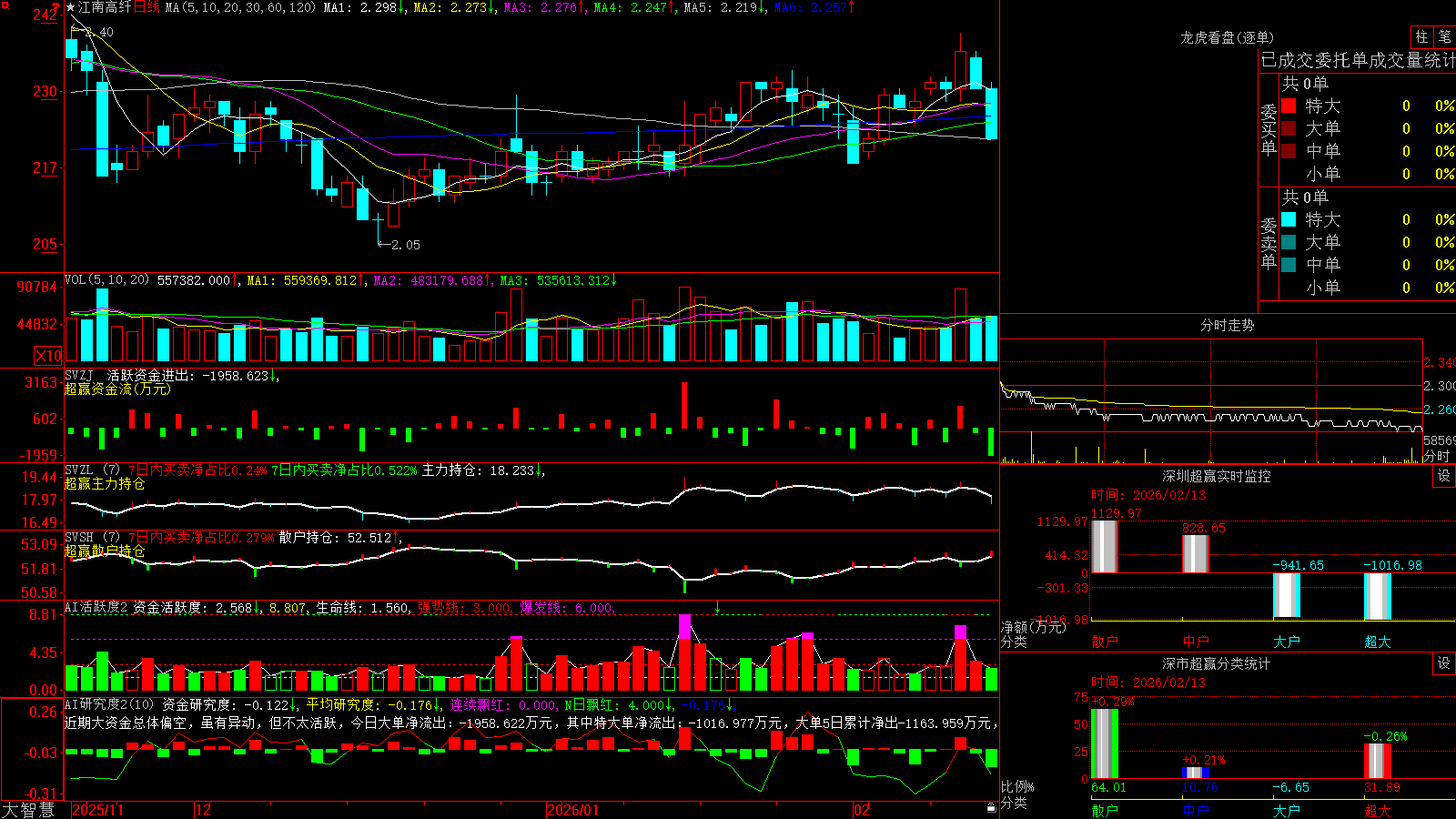Open MA(5,10,20,30,60,120) indicator parameters

[241, 7]
